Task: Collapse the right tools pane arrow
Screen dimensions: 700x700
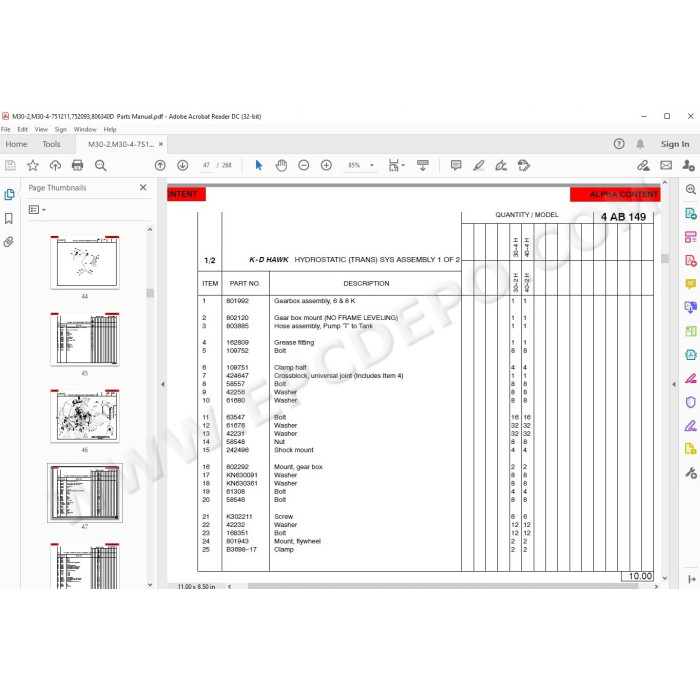Action: tap(674, 384)
